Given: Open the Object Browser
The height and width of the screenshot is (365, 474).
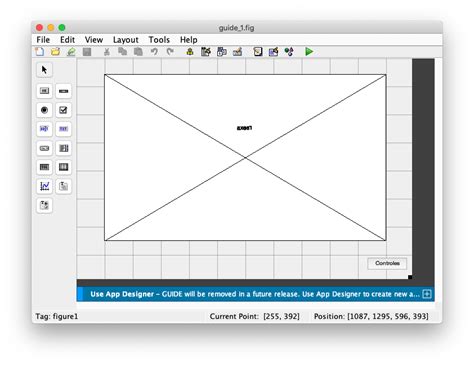Looking at the screenshot, I should tap(289, 52).
